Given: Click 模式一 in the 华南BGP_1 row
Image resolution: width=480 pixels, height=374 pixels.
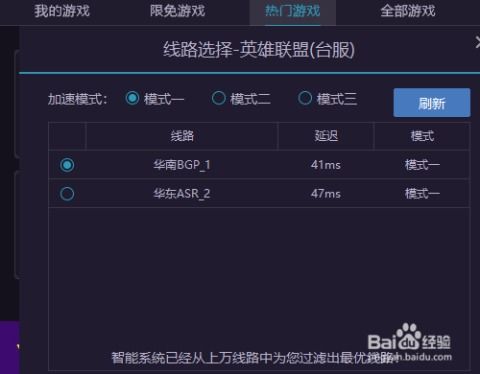Looking at the screenshot, I should click(x=422, y=165).
